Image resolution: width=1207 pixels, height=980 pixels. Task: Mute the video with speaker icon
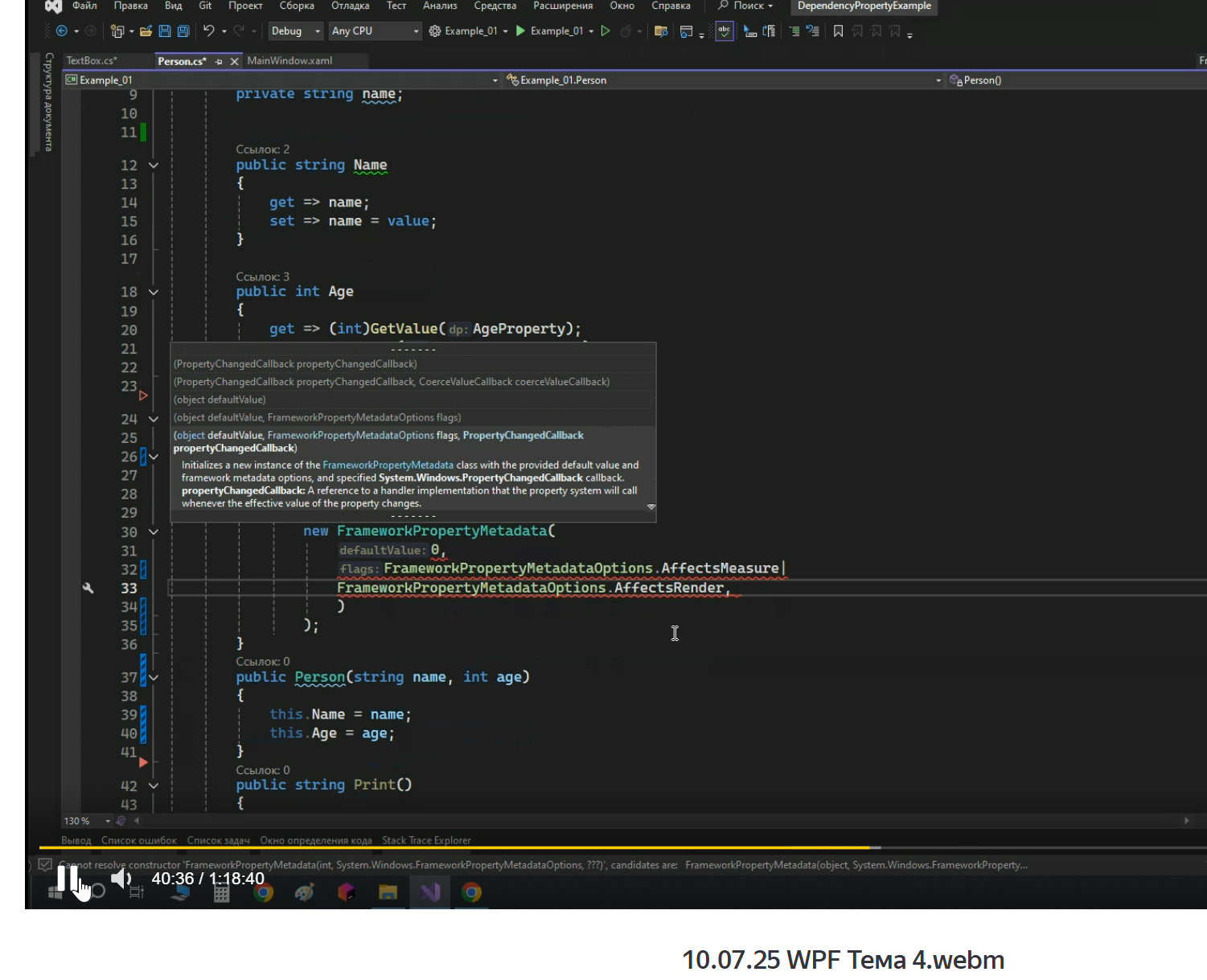pyautogui.click(x=121, y=879)
